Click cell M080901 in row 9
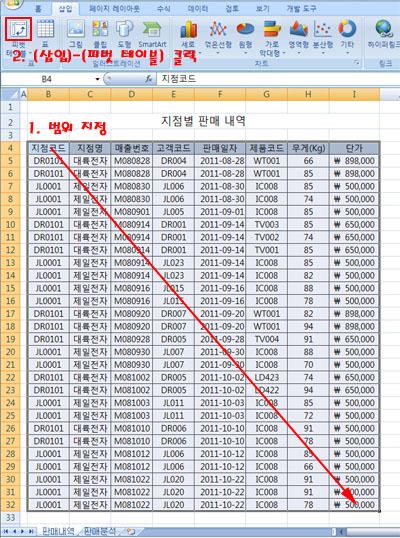 pos(132,212)
